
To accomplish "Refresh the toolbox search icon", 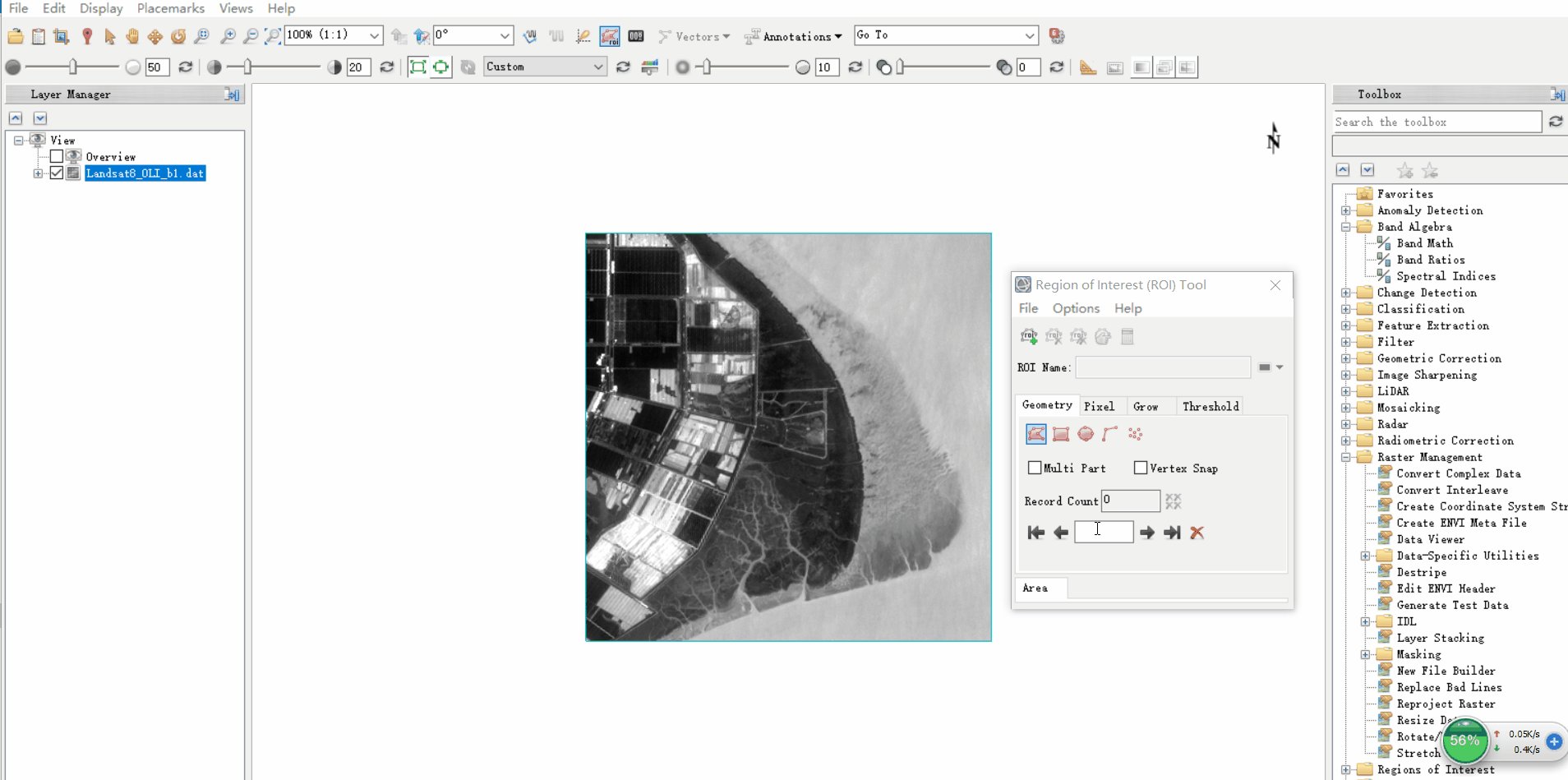I will pyautogui.click(x=1556, y=122).
